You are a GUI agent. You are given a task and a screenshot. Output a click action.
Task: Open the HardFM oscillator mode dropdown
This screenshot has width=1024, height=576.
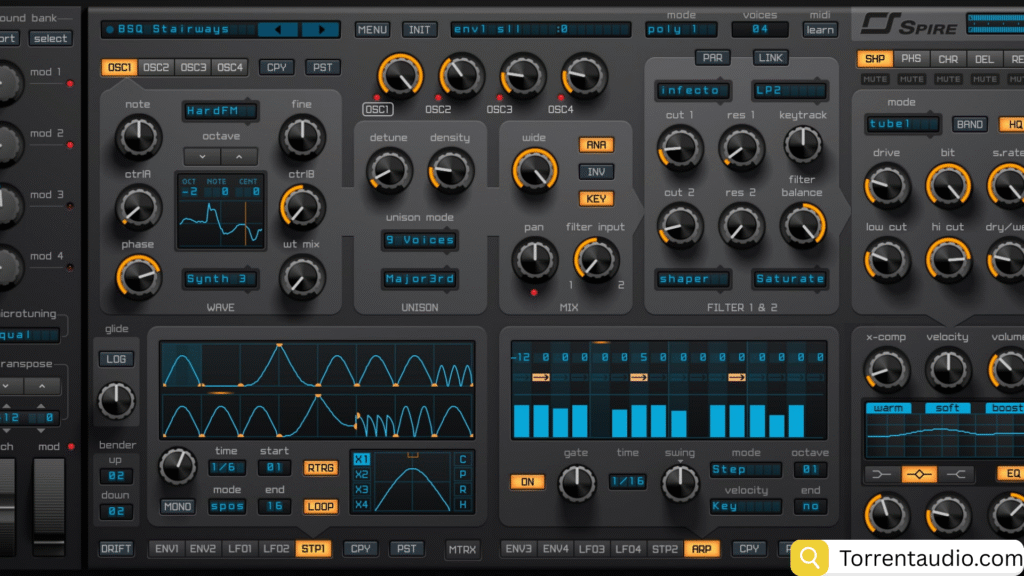coord(220,111)
